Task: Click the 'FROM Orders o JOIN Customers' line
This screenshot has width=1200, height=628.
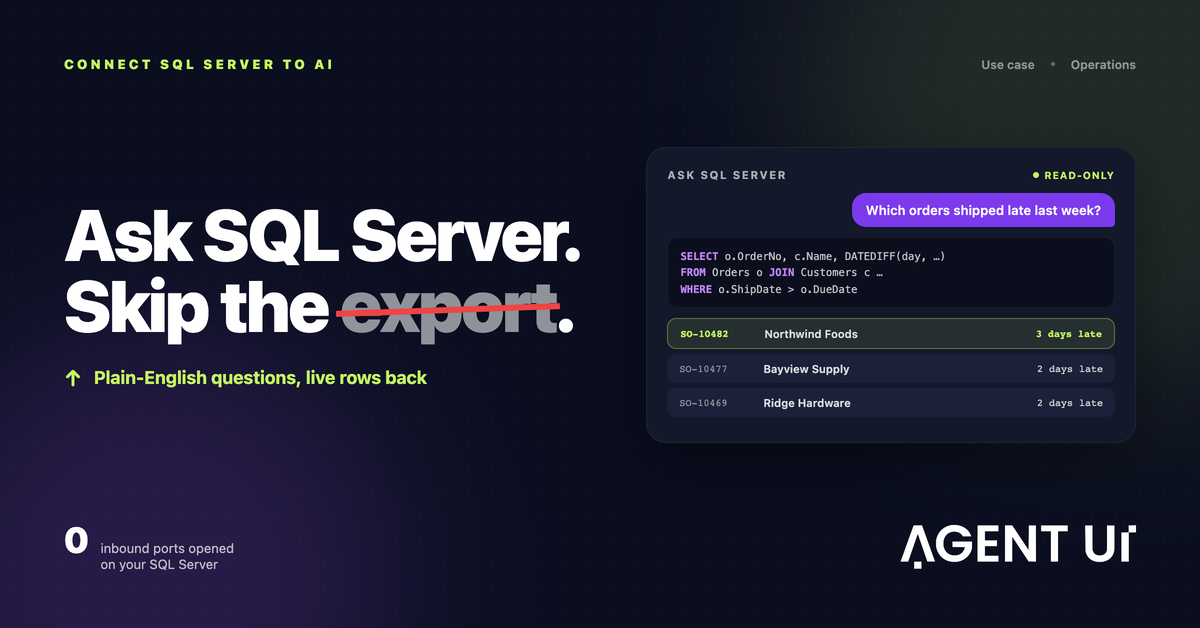Action: [781, 272]
